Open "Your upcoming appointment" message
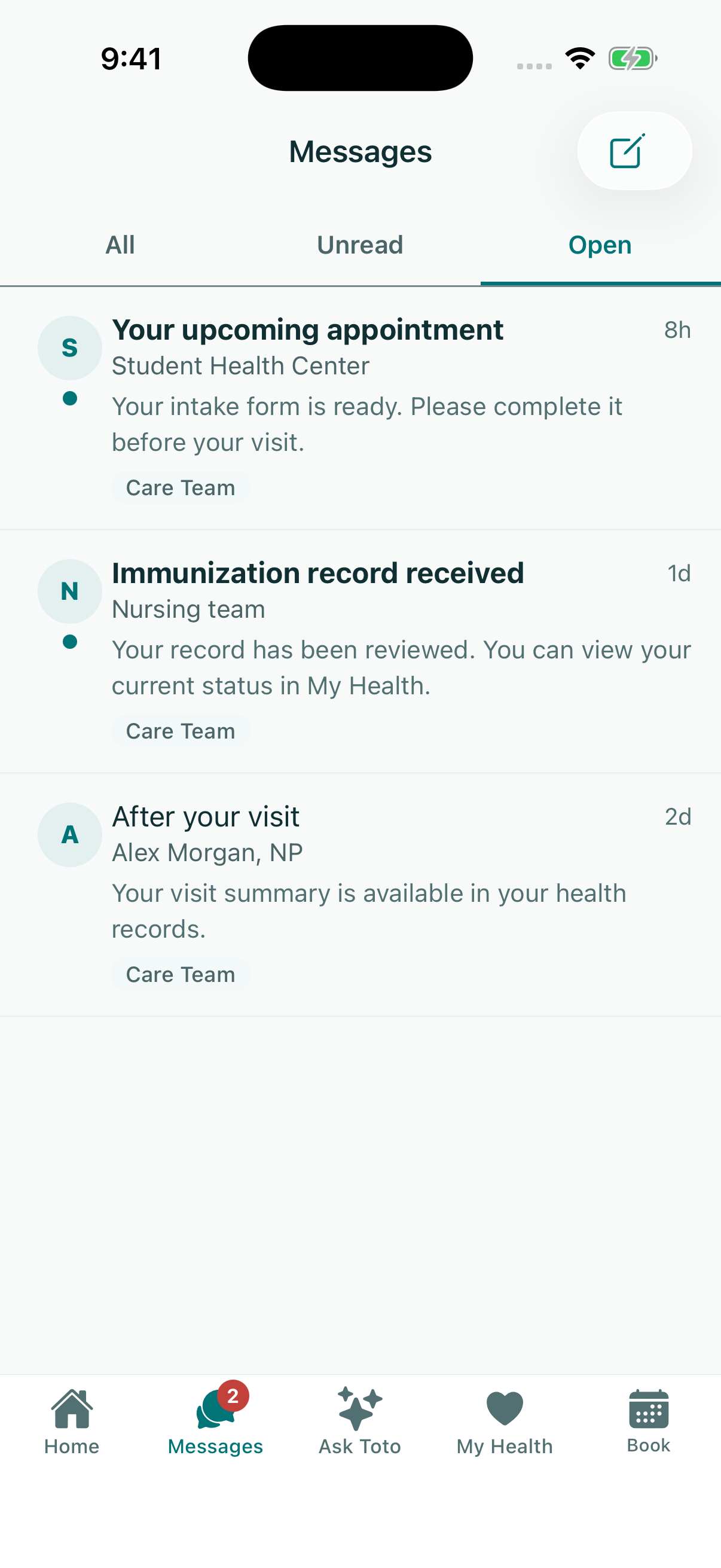The width and height of the screenshot is (721, 1568). pos(360,408)
